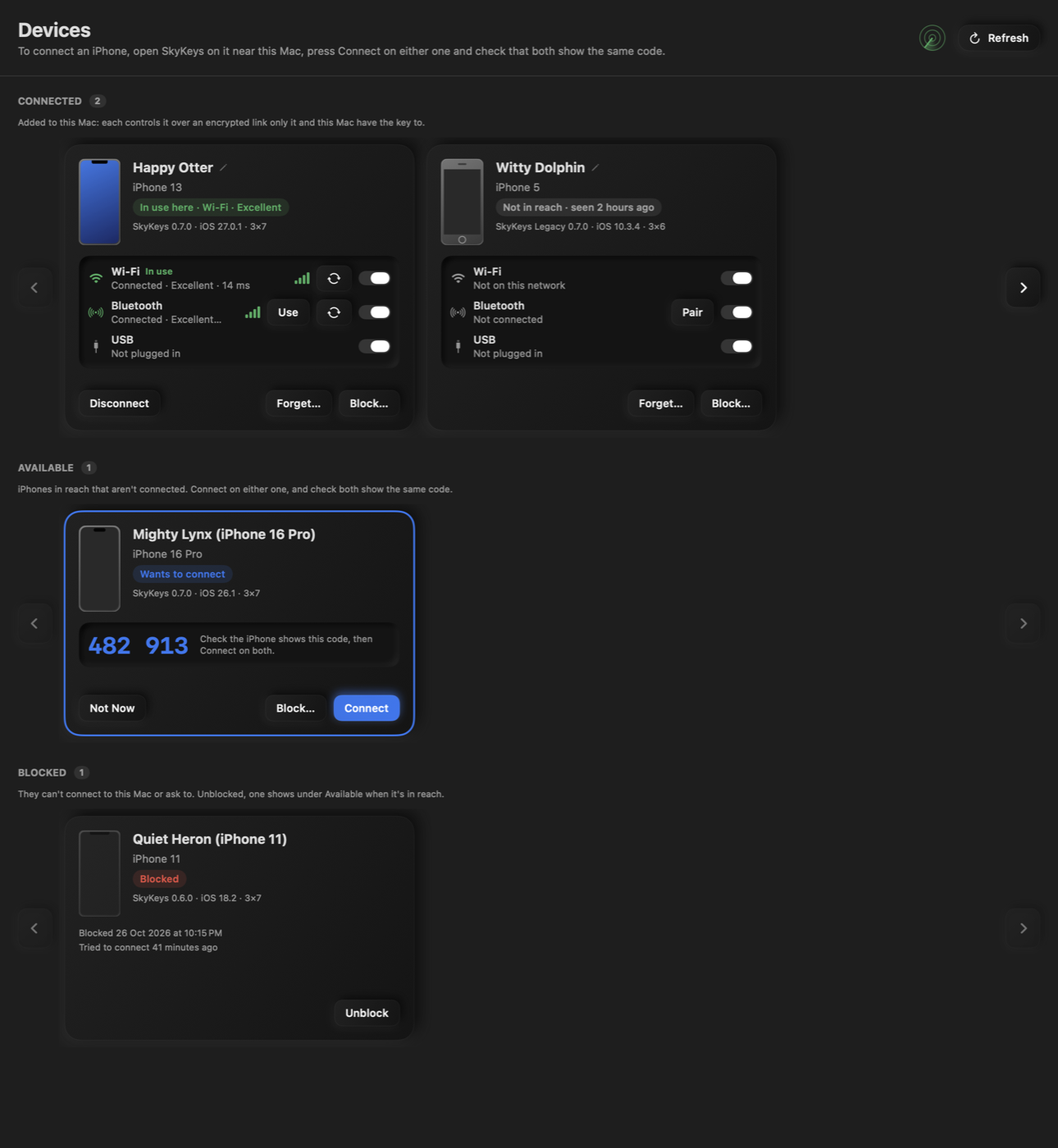The width and height of the screenshot is (1058, 1148).
Task: Toggle Happy Otter's Wi-Fi switch
Action: (375, 278)
